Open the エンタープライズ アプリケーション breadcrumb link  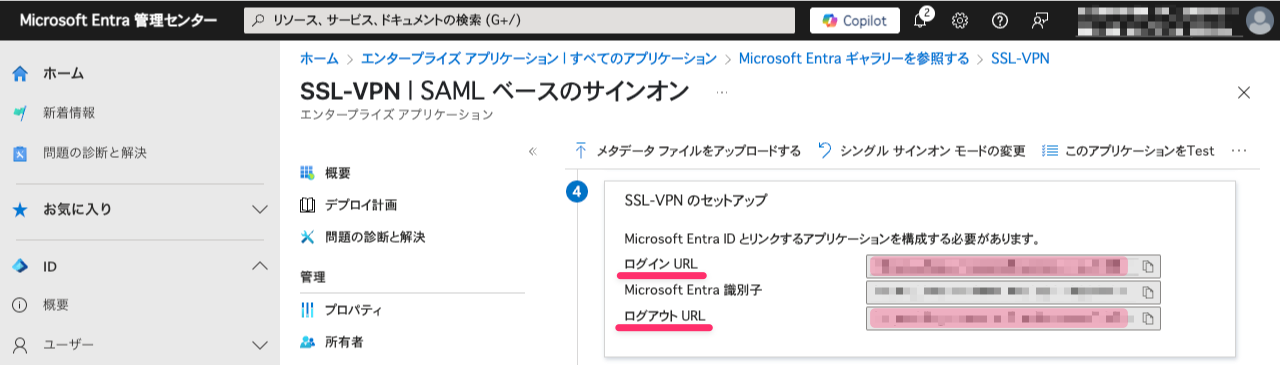(539, 58)
